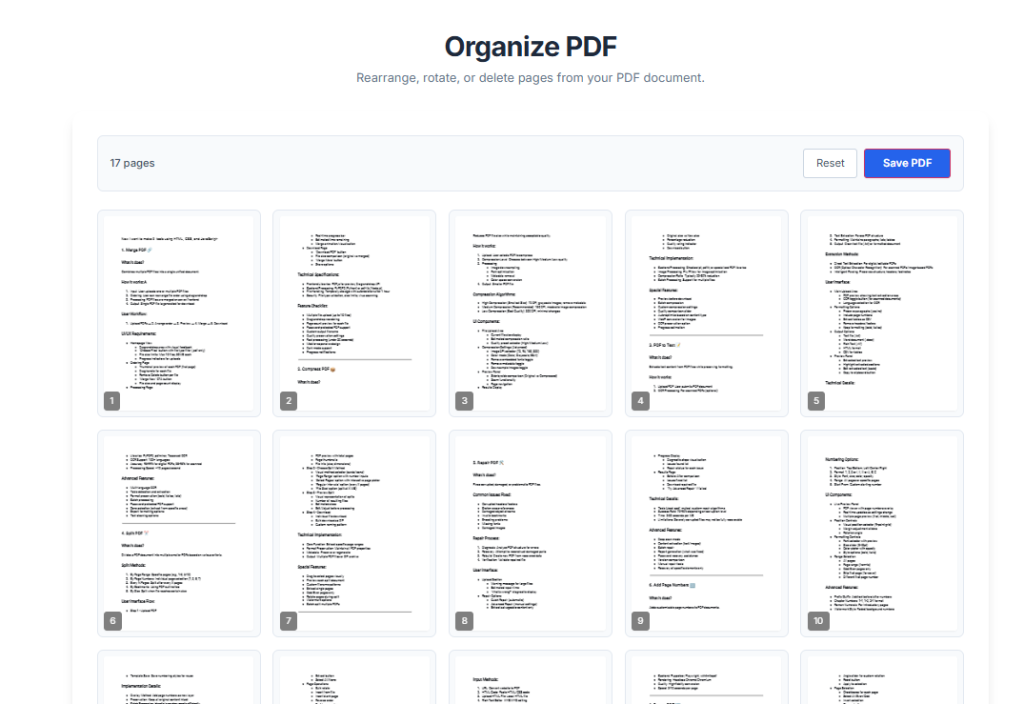Screen dimensions: 1024x704
Task: Select the page 1 thumbnail
Action: tap(178, 312)
